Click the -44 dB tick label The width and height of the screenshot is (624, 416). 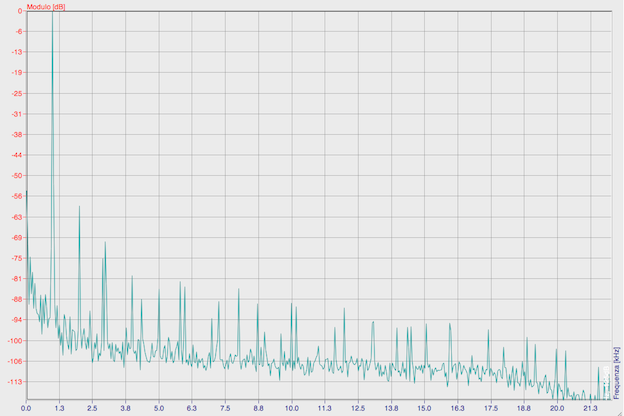coord(17,155)
